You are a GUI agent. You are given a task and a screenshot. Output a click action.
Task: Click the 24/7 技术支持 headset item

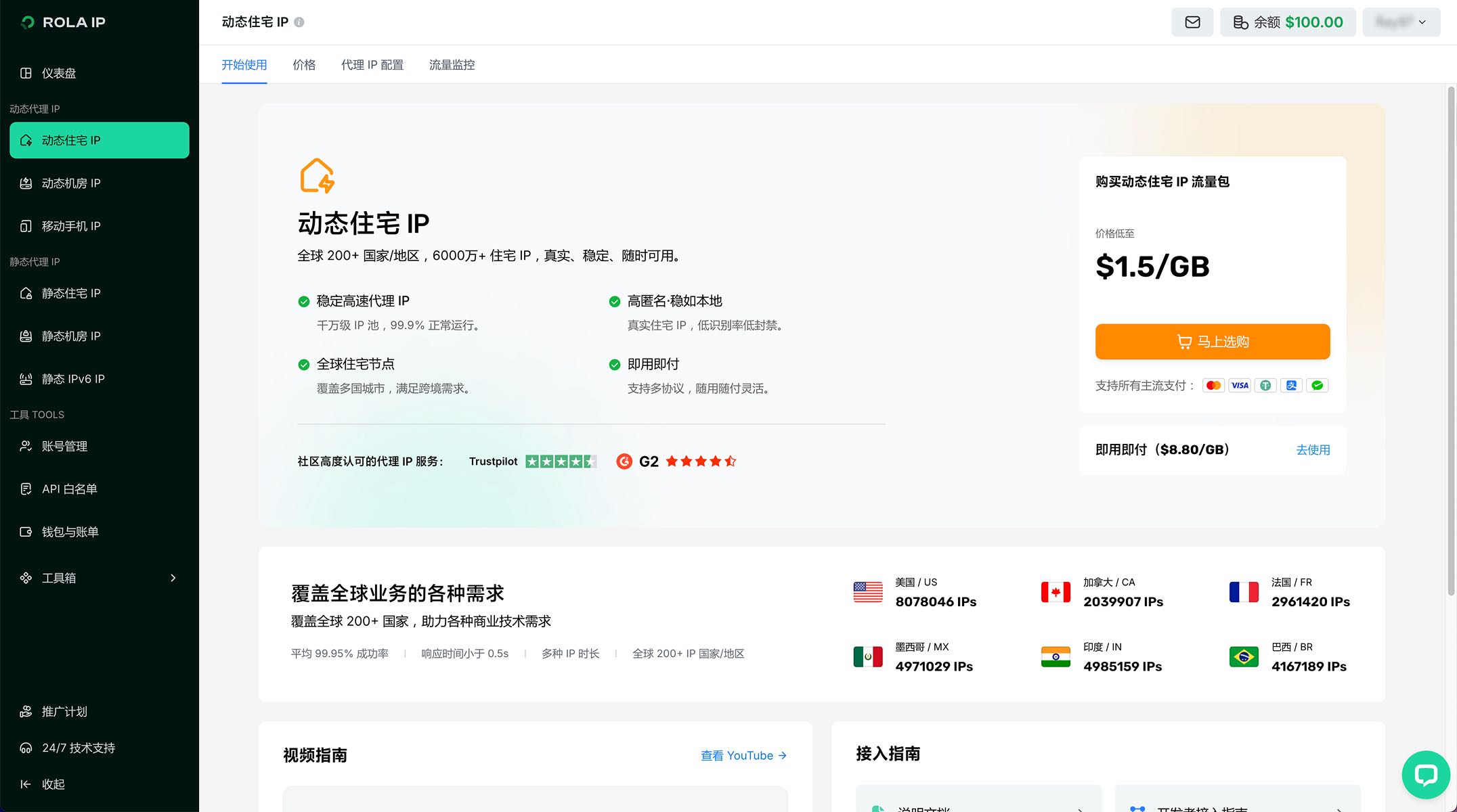pyautogui.click(x=78, y=748)
